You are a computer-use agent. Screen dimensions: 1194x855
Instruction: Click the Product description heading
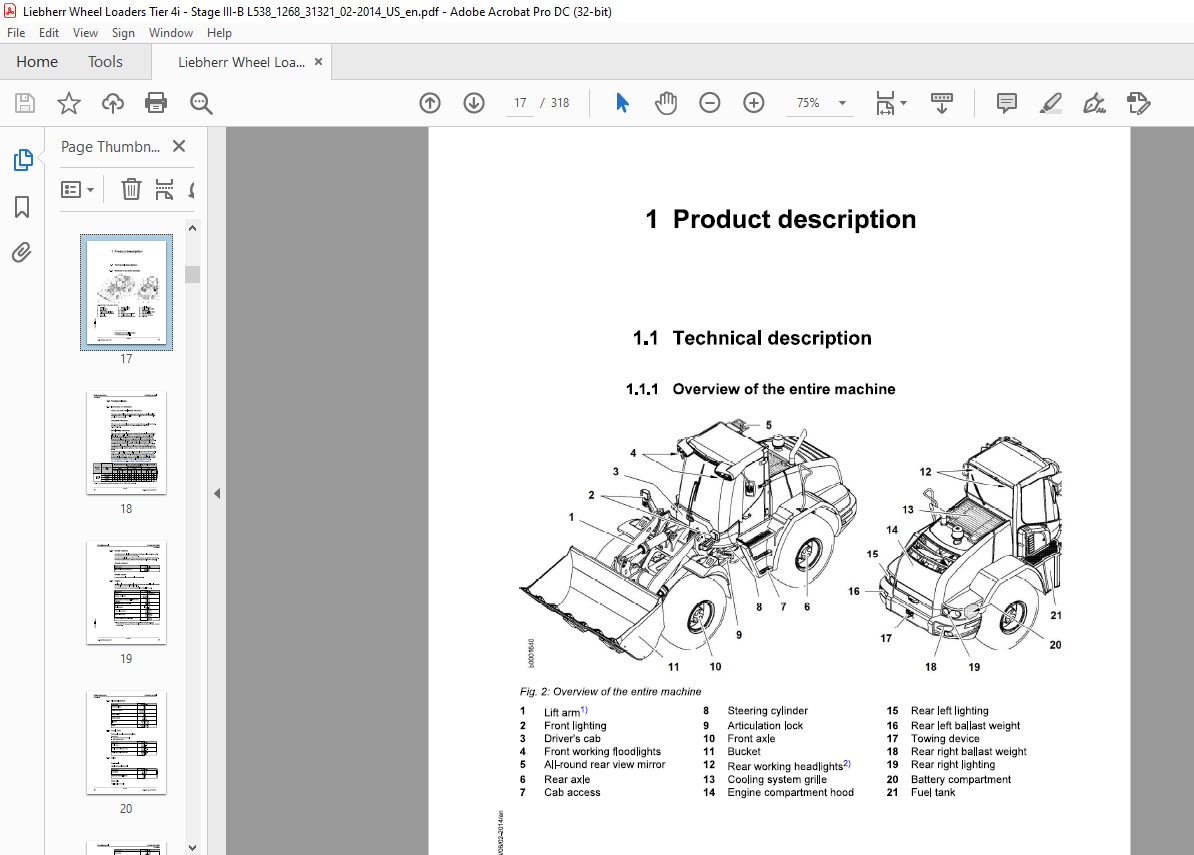point(781,219)
